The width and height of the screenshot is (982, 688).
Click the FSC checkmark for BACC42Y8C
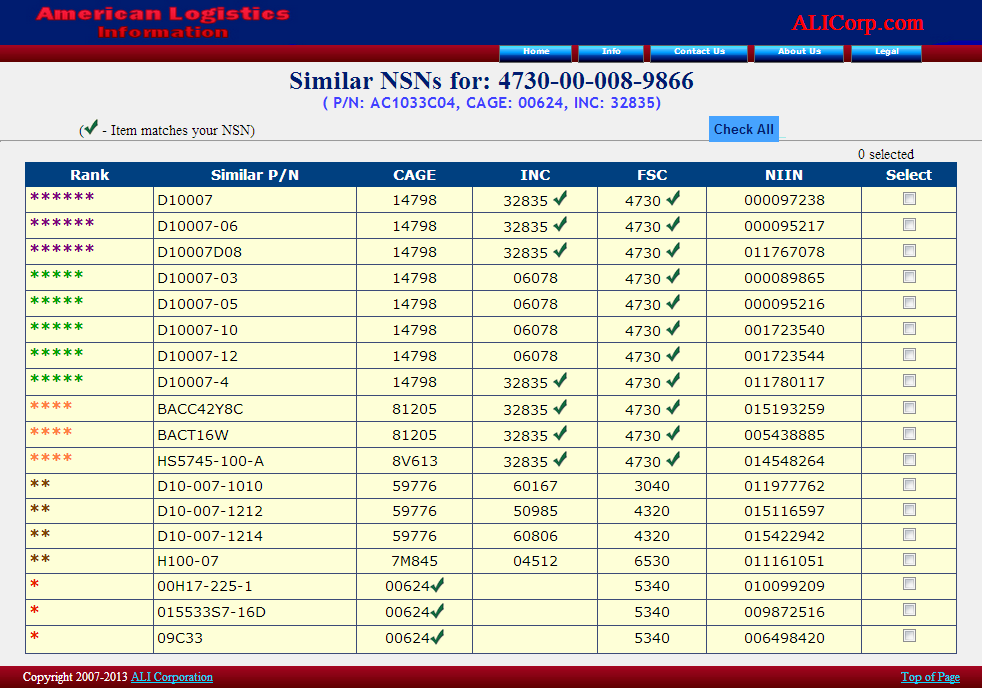(x=674, y=407)
